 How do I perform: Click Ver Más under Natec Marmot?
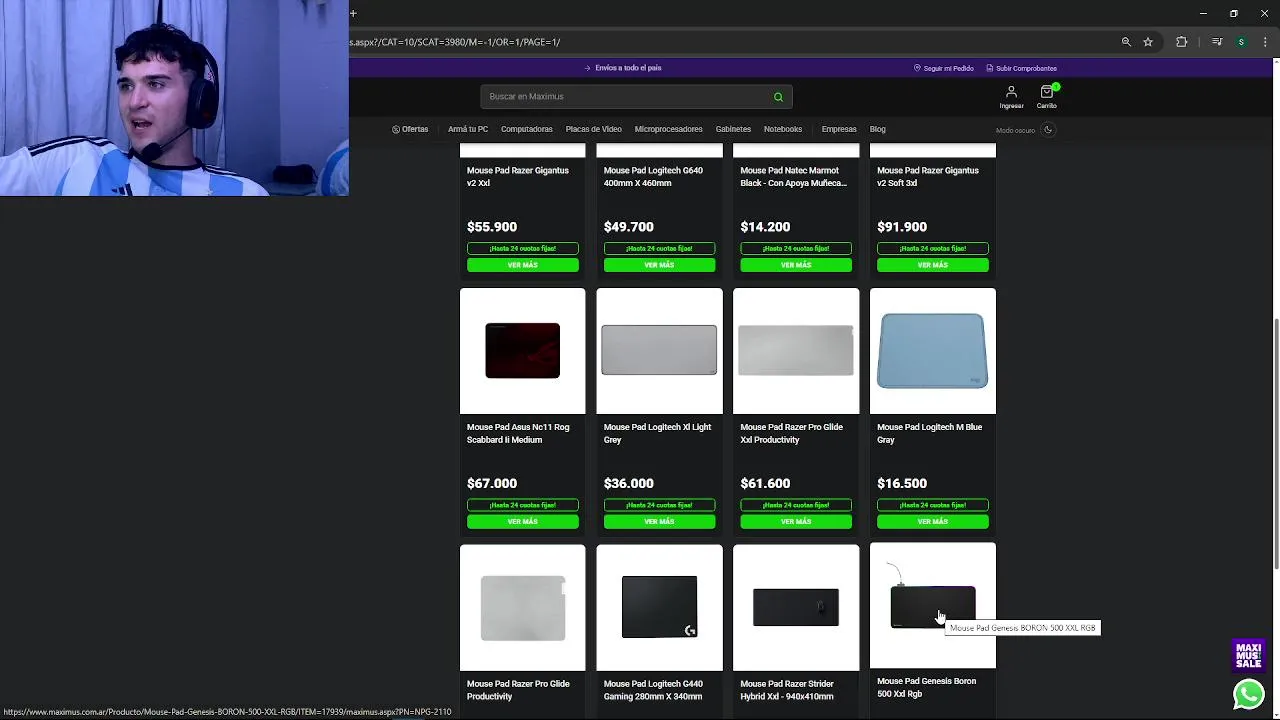(796, 265)
